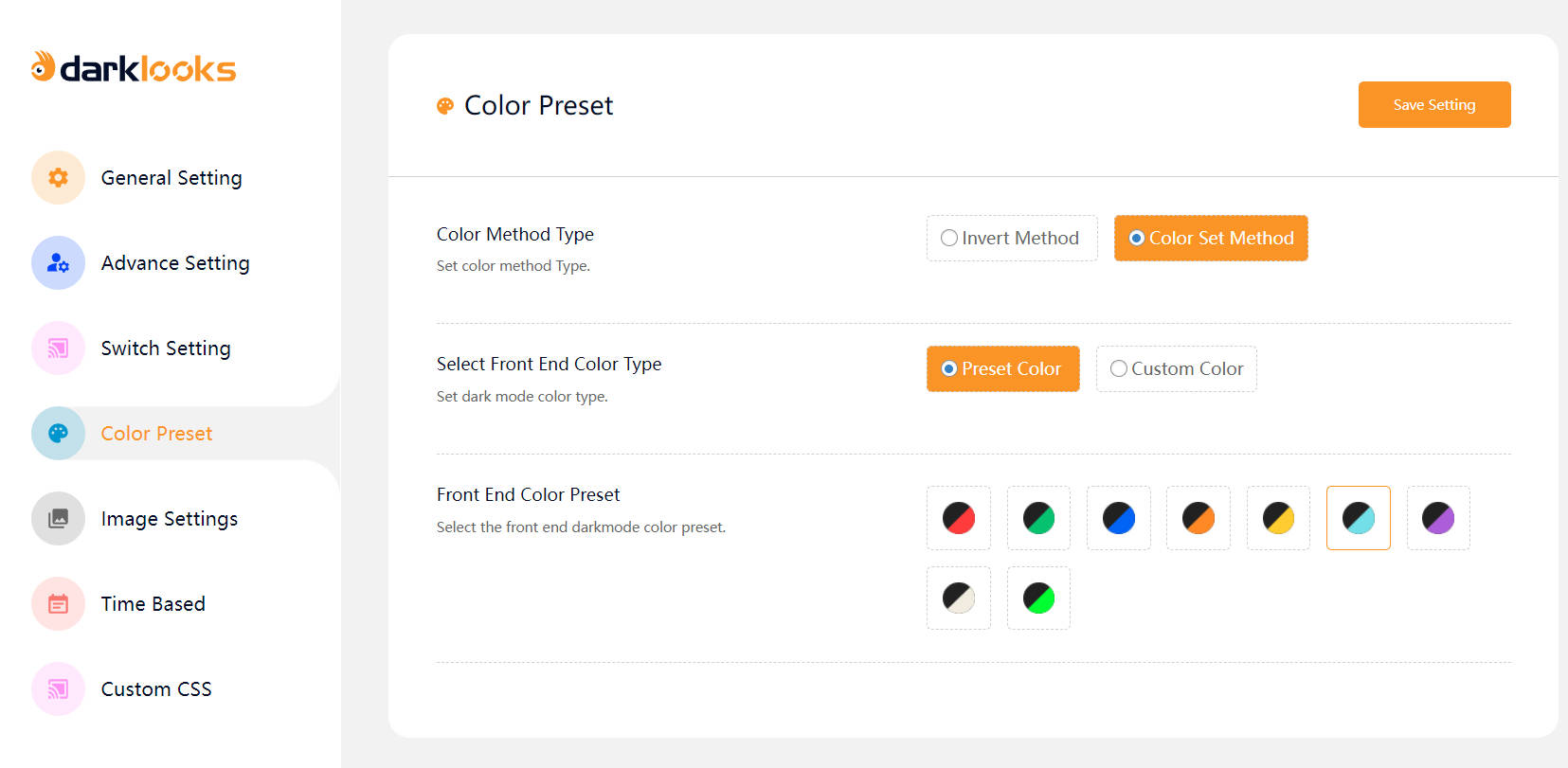Open the Custom CSS menu label
This screenshot has height=768, width=1568.
click(156, 689)
